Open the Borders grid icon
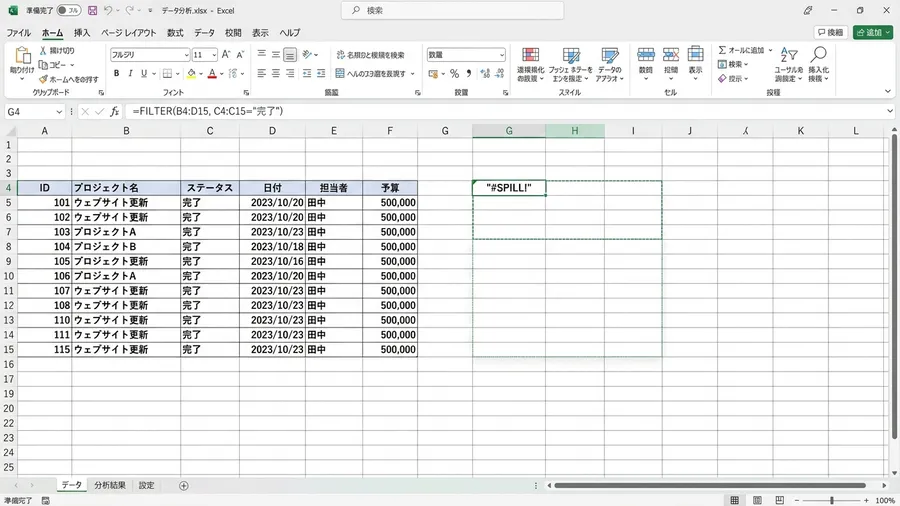 pyautogui.click(x=167, y=73)
